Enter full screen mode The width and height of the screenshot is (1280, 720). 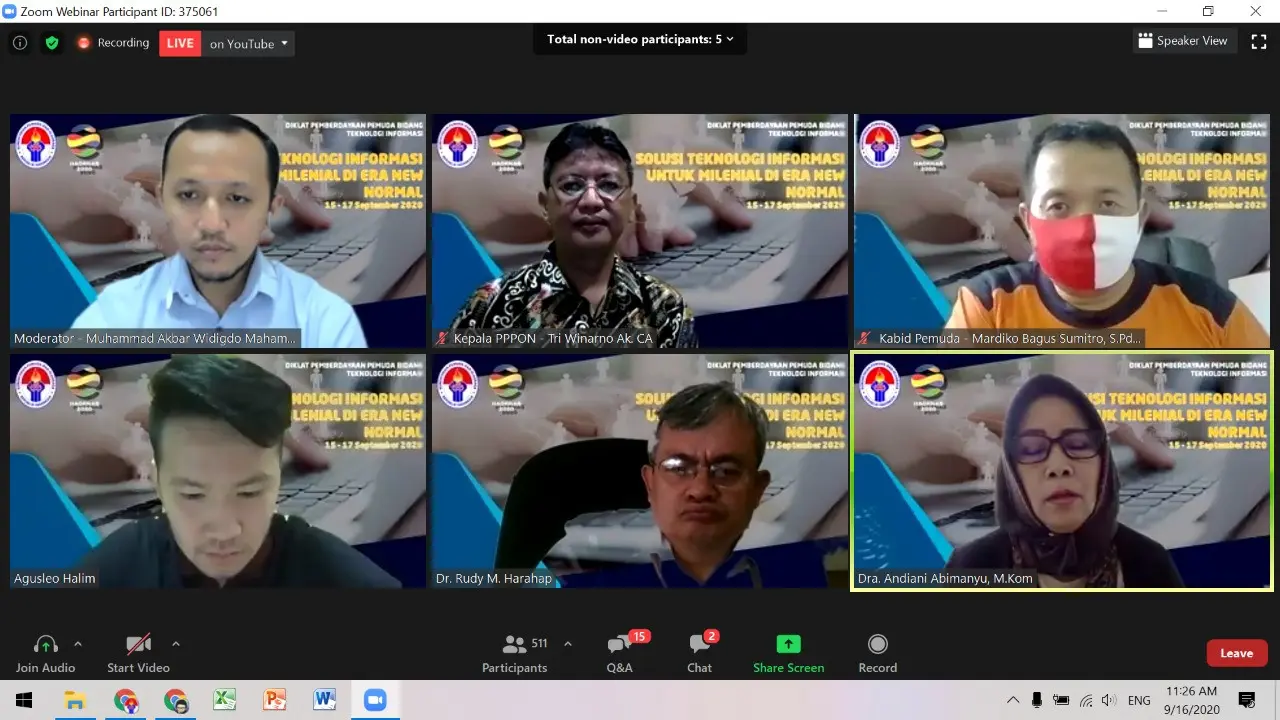[1259, 41]
